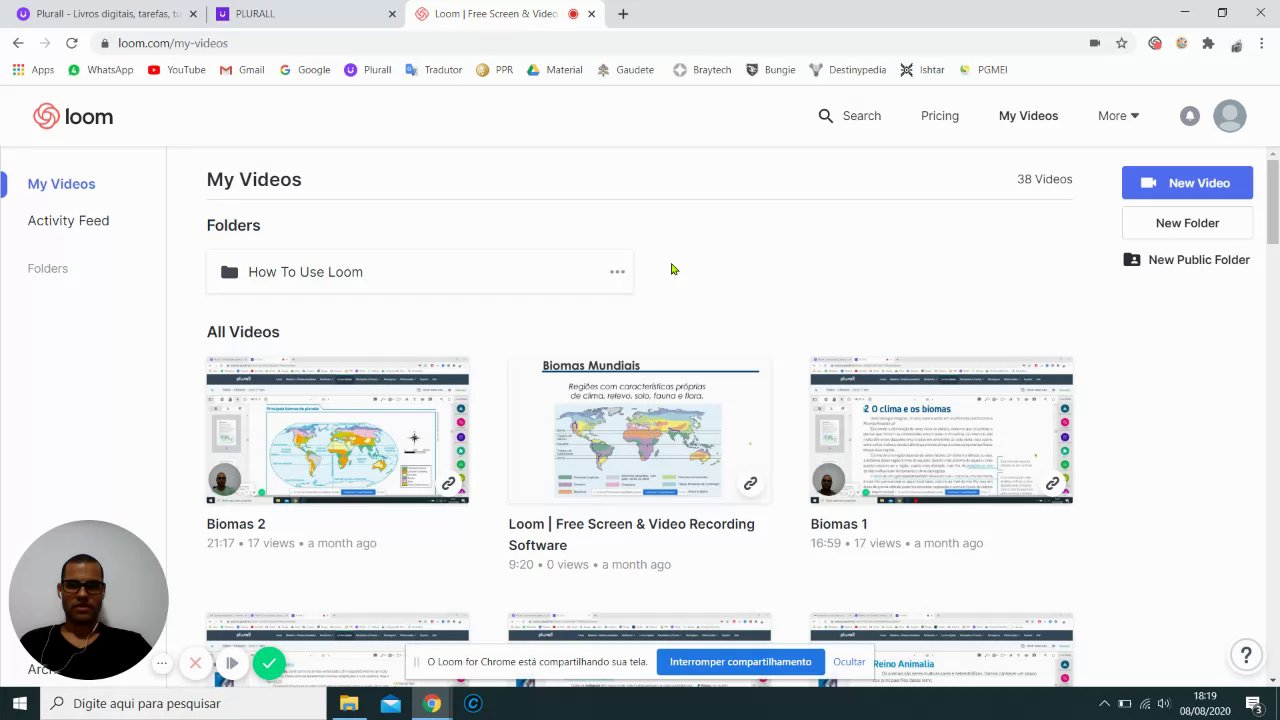
Task: Open WhatsApp bookmark
Action: click(x=100, y=70)
